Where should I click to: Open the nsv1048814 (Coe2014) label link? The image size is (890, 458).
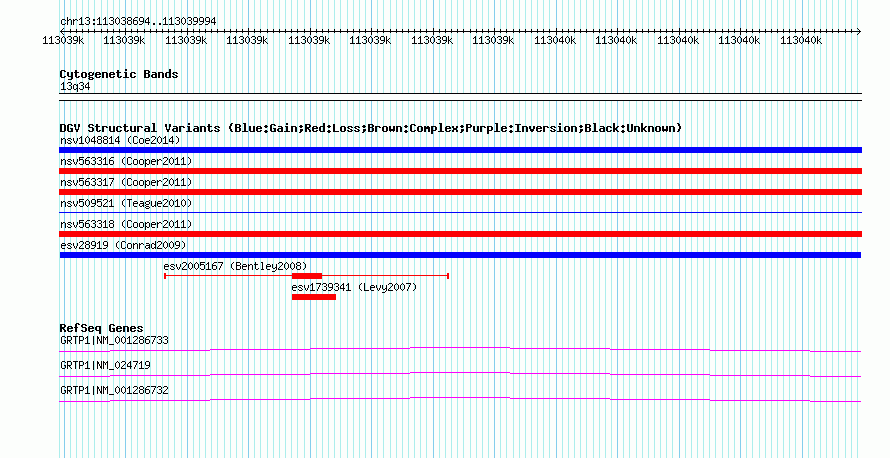click(x=120, y=140)
